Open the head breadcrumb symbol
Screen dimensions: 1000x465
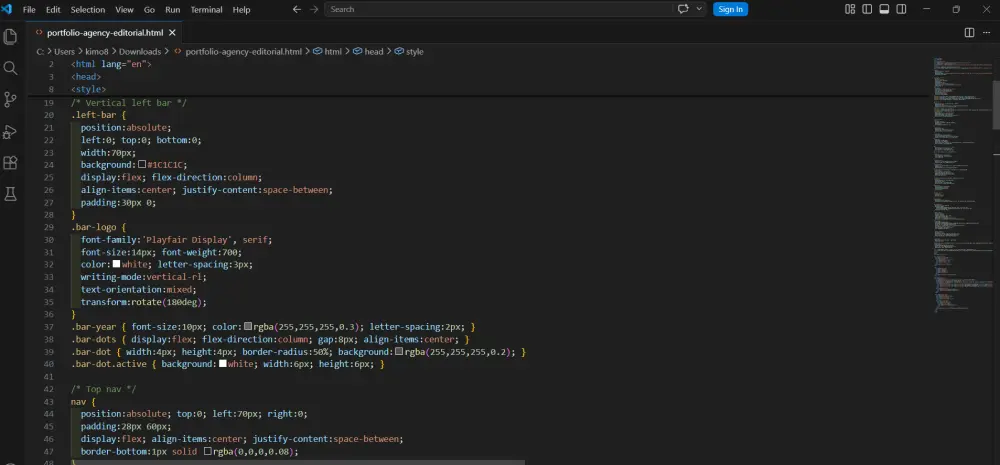coord(374,52)
